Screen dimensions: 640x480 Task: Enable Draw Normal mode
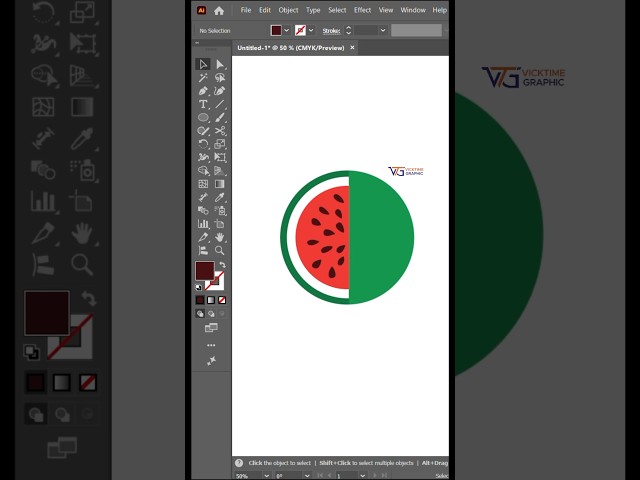click(200, 313)
